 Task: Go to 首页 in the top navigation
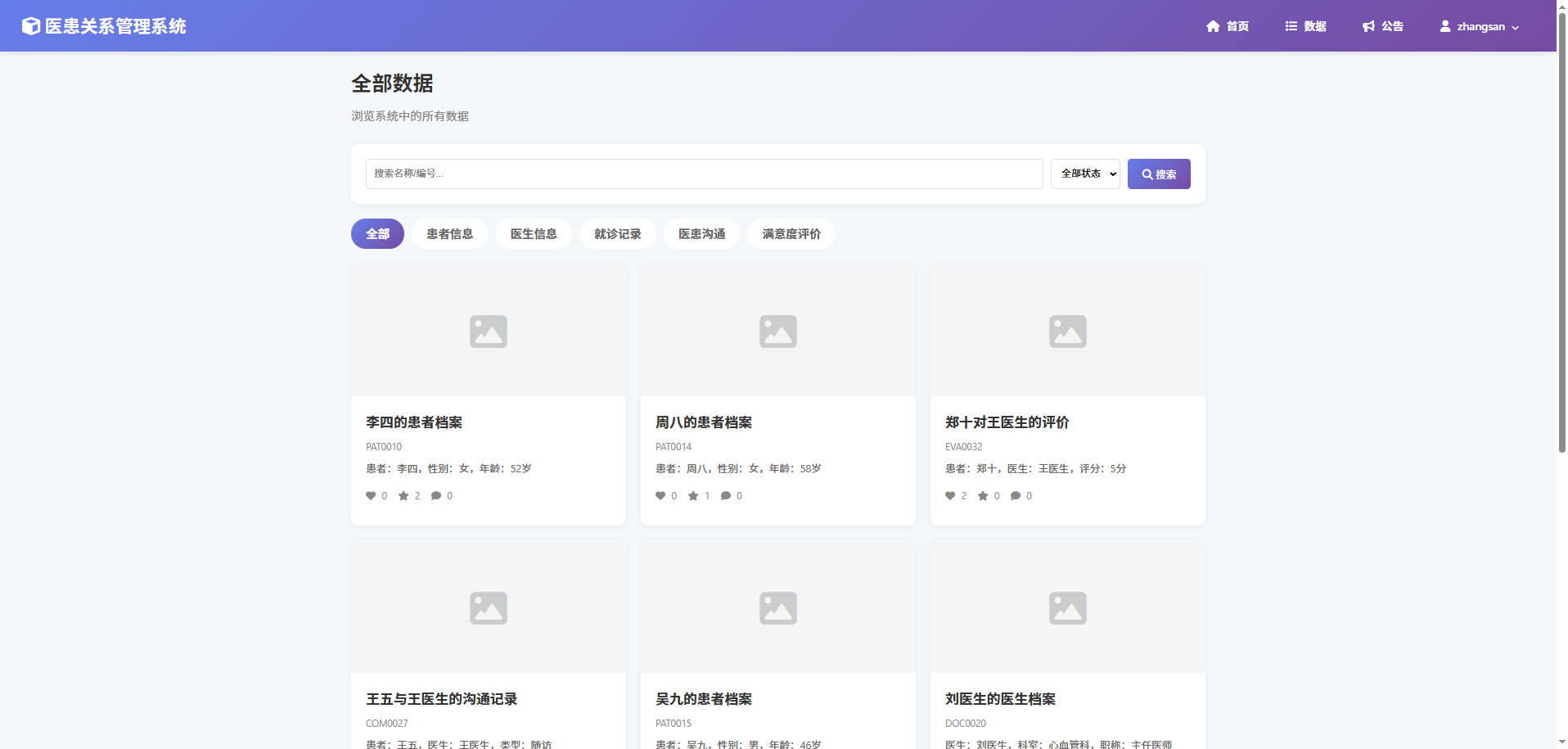(x=1228, y=26)
